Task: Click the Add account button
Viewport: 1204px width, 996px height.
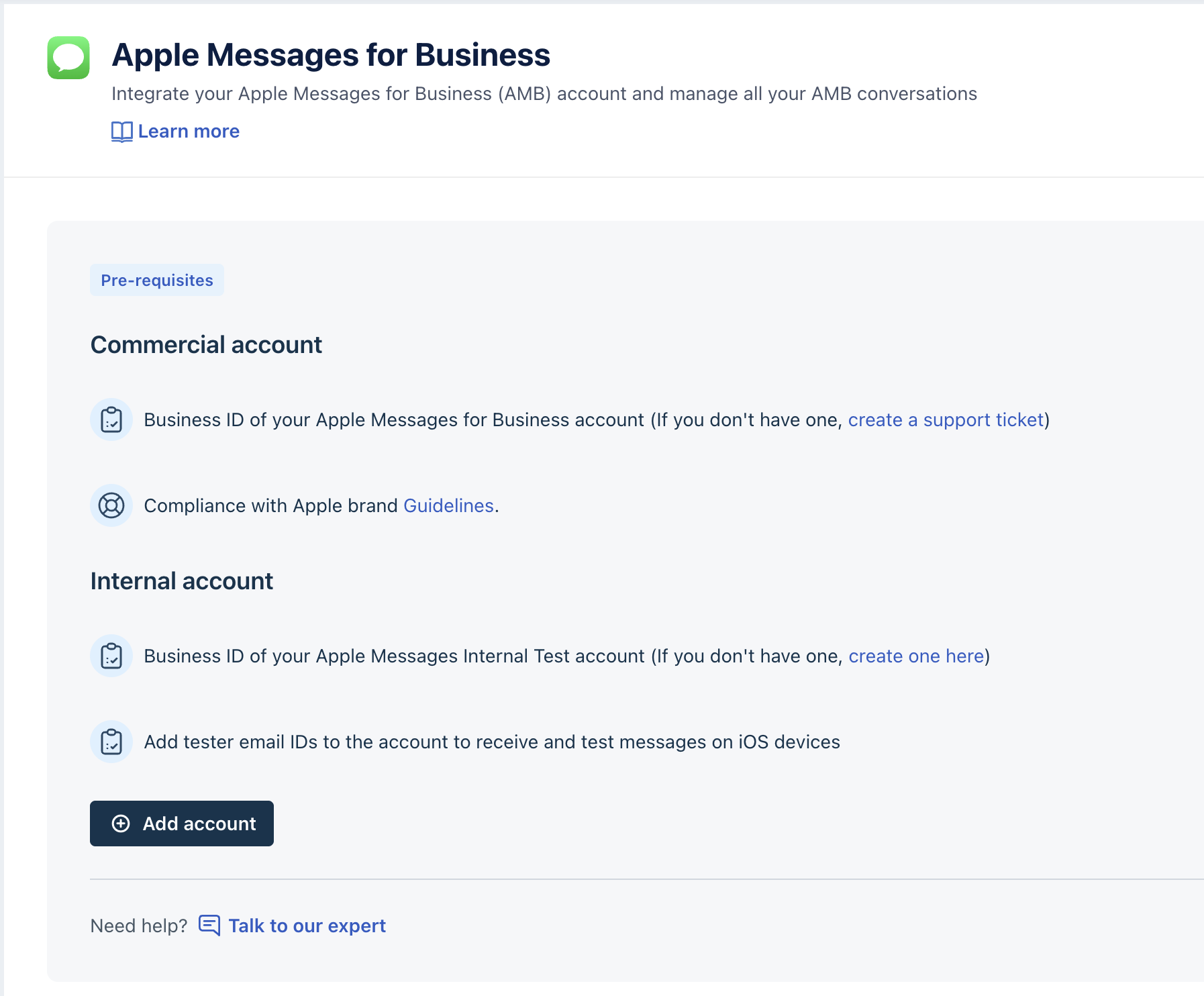Action: click(x=182, y=824)
